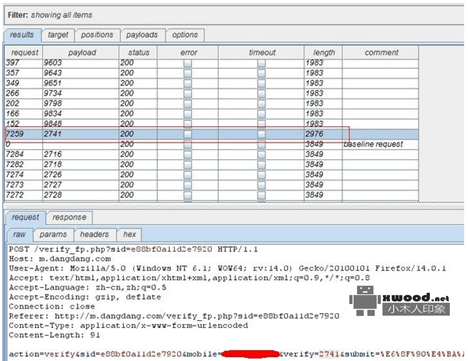Sort results by the payload column header

81,53
